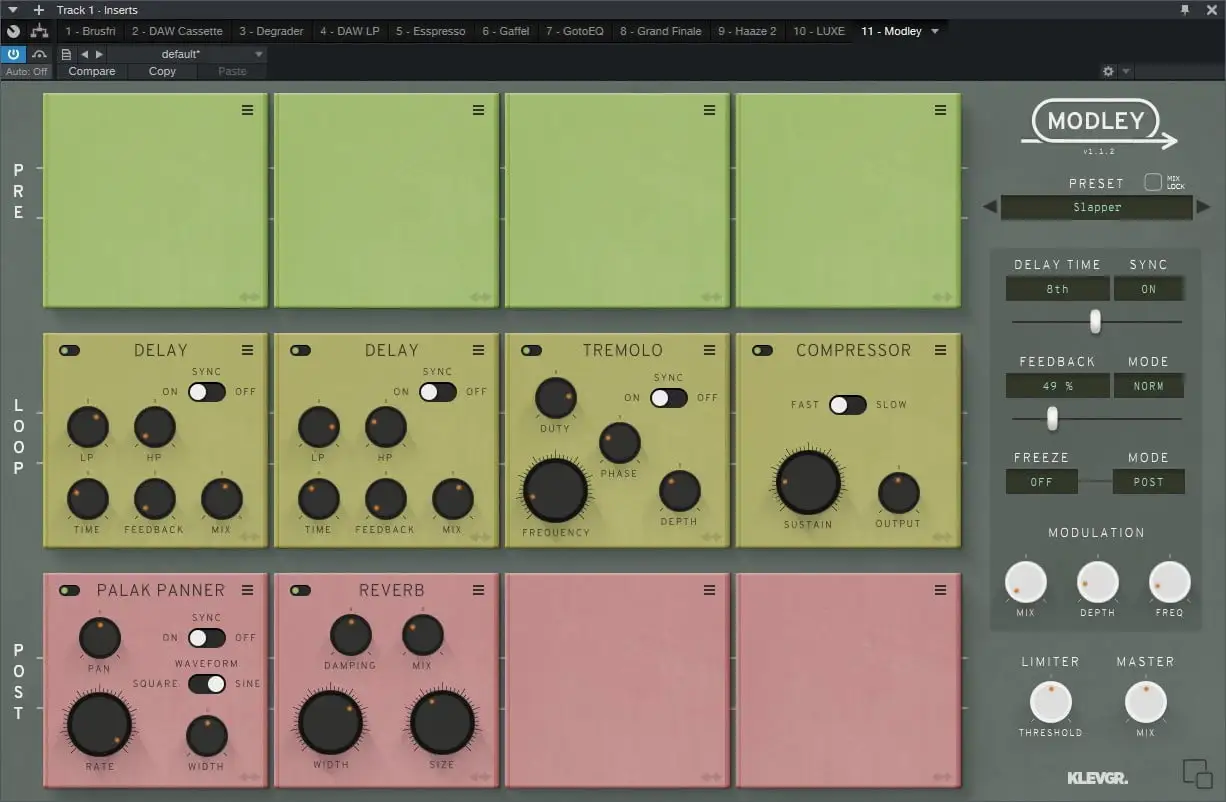Click the resize window icon near KLEVGR logo

[1197, 774]
